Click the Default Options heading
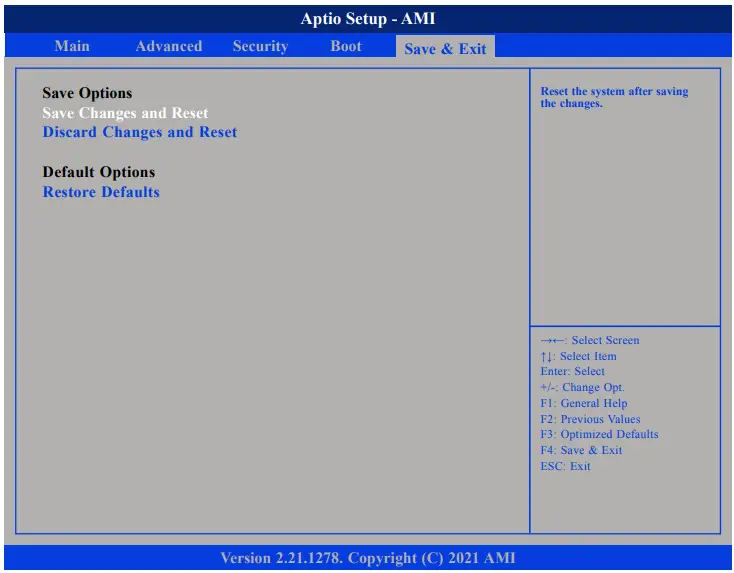The image size is (734, 573). [x=99, y=172]
